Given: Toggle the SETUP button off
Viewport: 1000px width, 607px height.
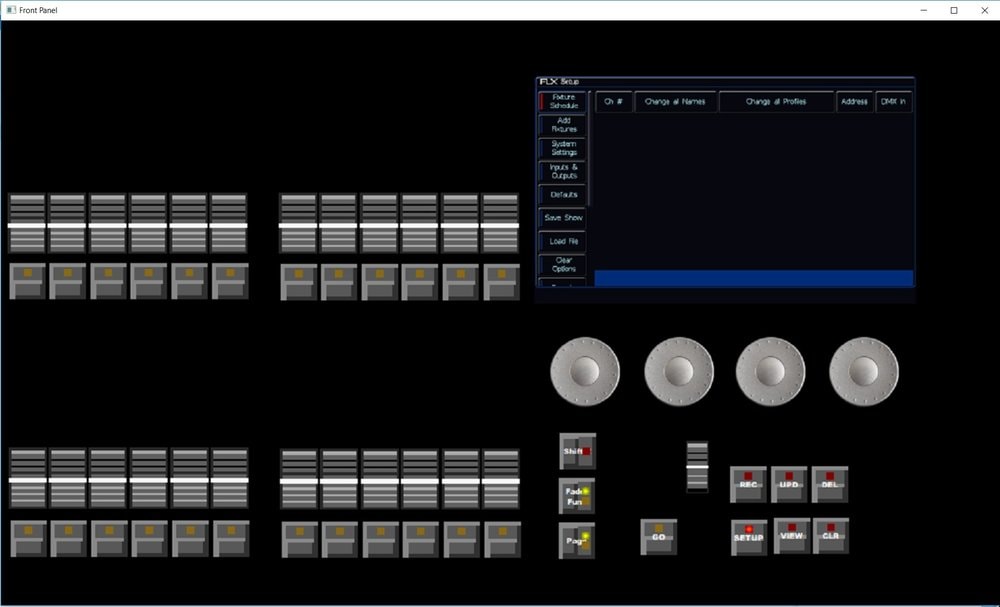Looking at the screenshot, I should pyautogui.click(x=748, y=536).
